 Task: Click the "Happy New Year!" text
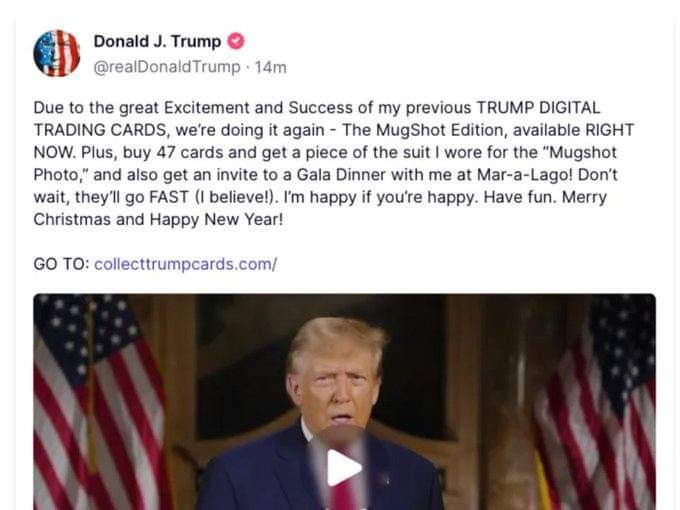tap(216, 219)
